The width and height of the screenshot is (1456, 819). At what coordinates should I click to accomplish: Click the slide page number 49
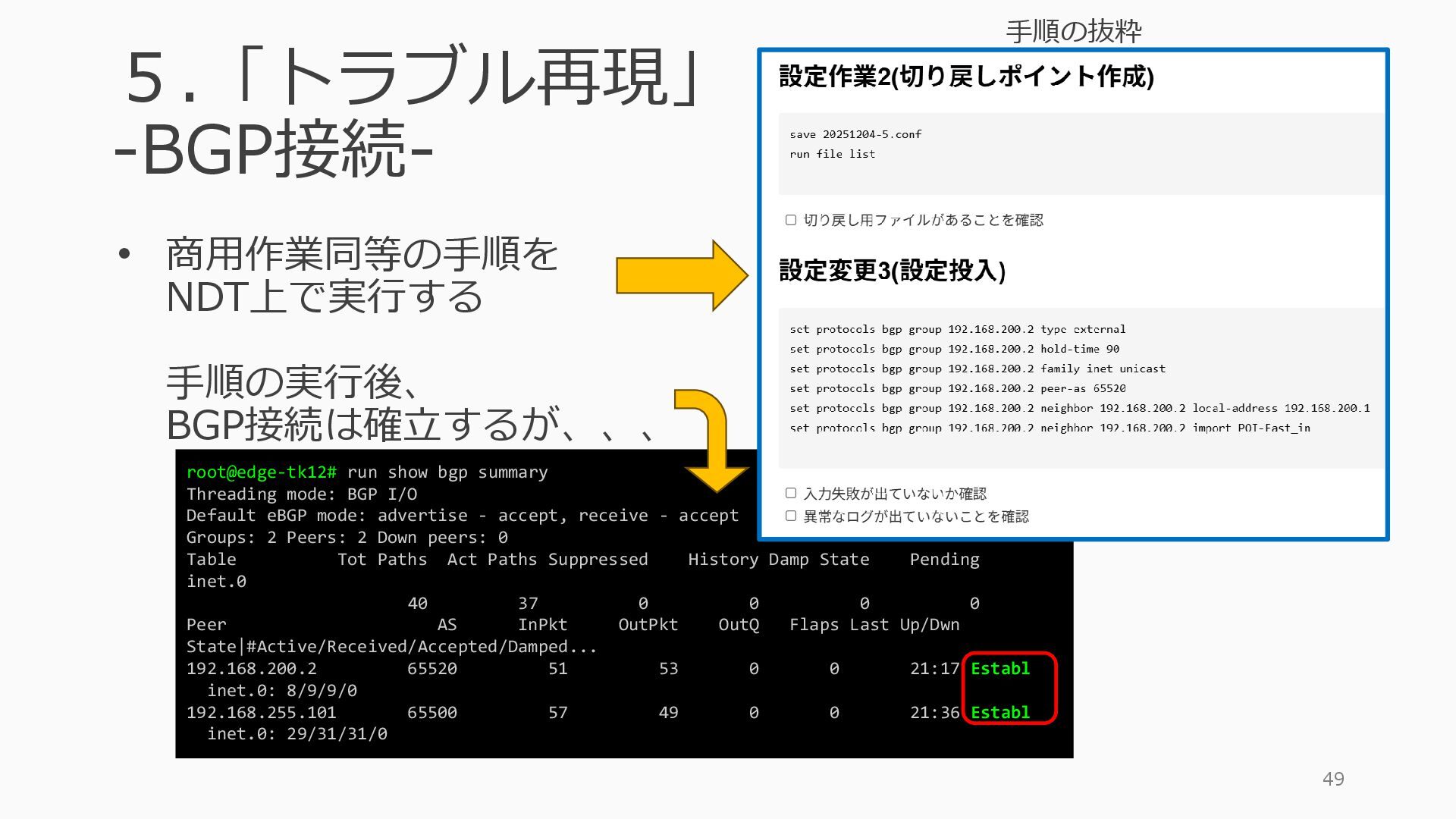(1332, 779)
